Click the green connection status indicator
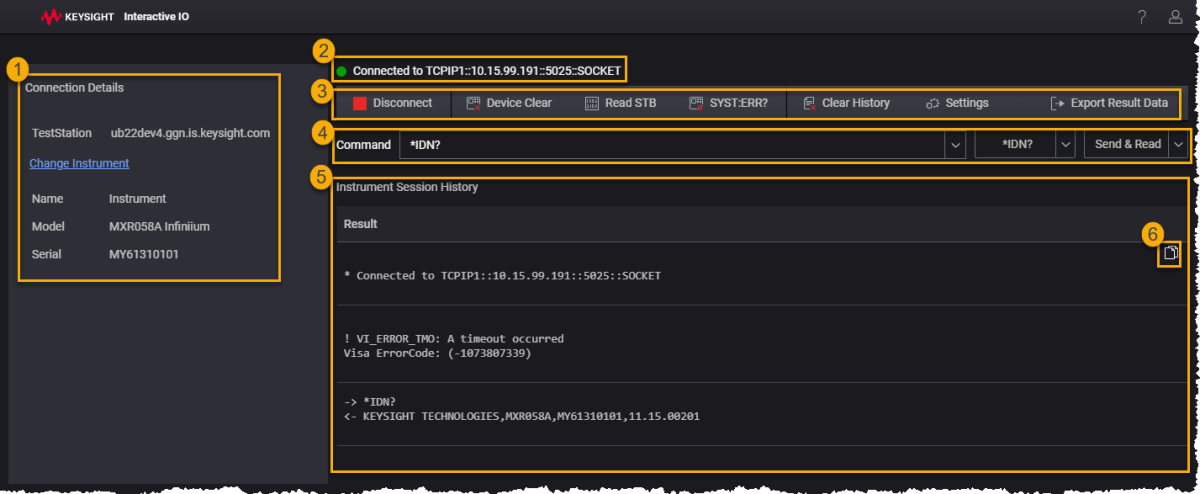Image resolution: width=1200 pixels, height=494 pixels. pos(341,71)
